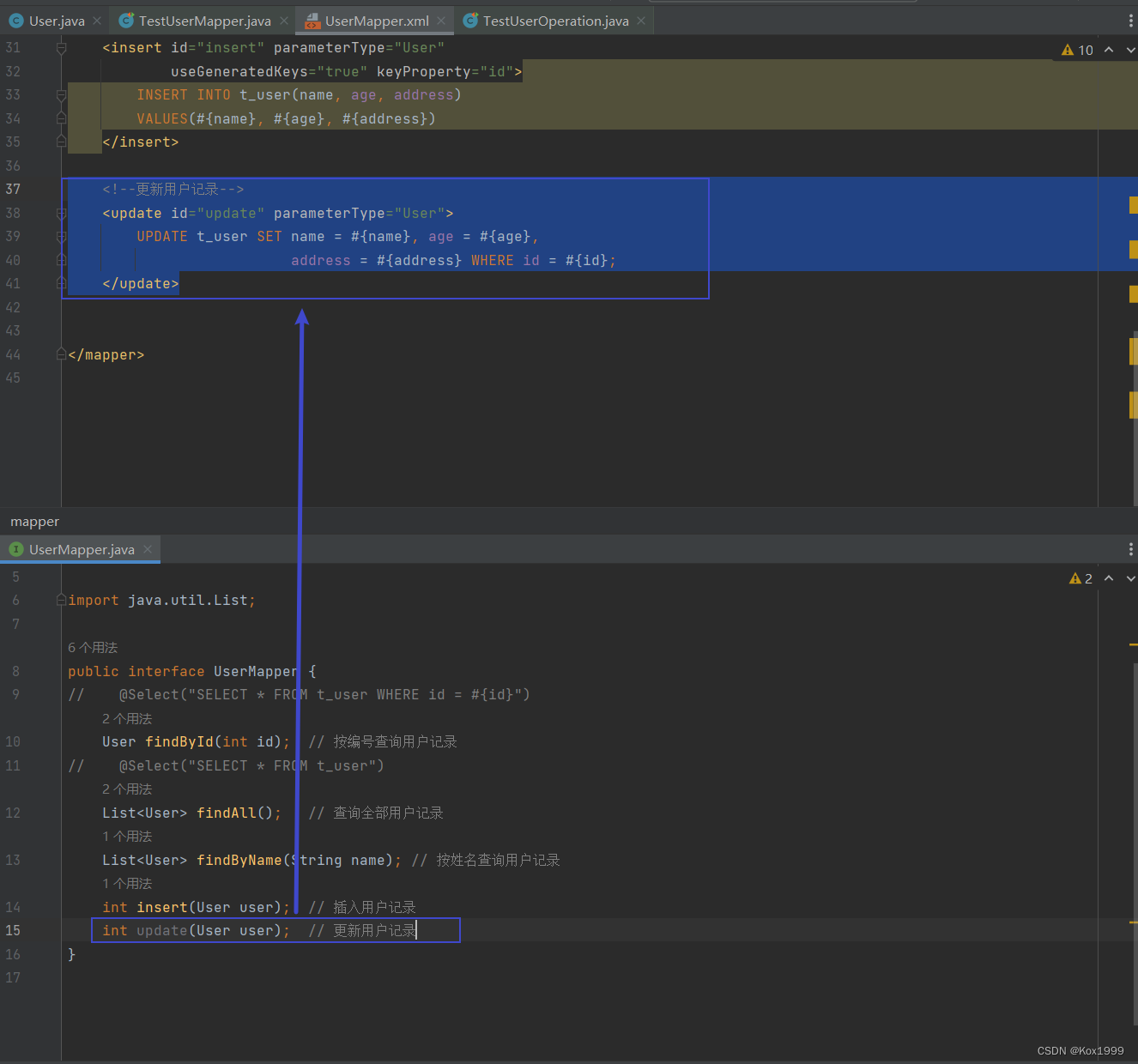Close the User.java tab
The image size is (1138, 1064).
[97, 21]
